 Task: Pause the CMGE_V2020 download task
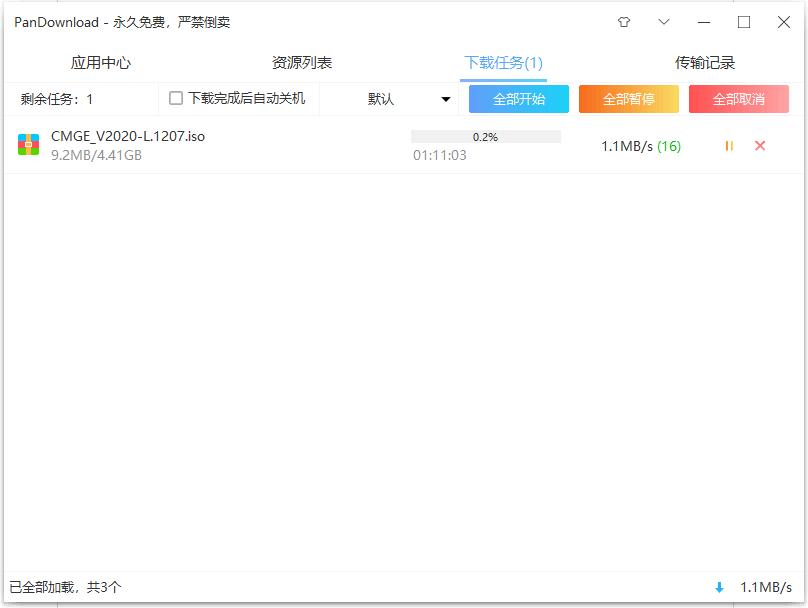(729, 145)
